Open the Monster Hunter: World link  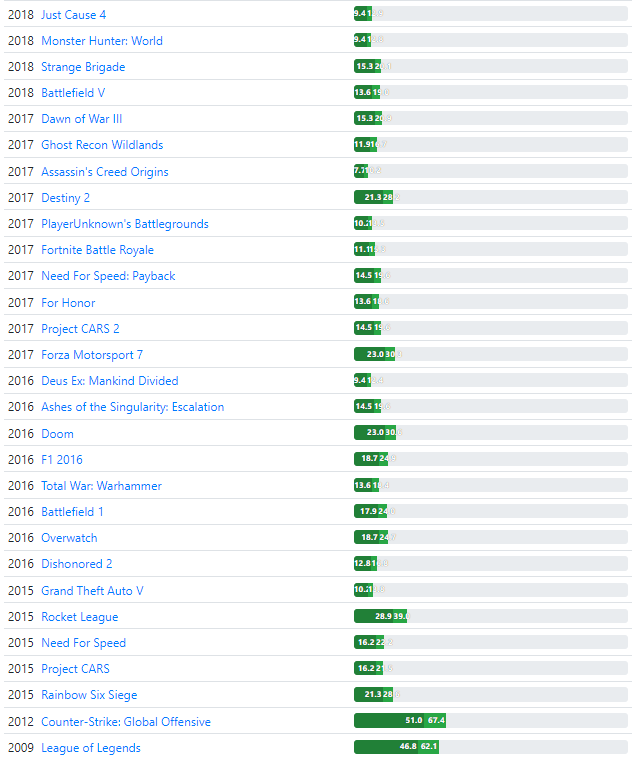pos(102,41)
